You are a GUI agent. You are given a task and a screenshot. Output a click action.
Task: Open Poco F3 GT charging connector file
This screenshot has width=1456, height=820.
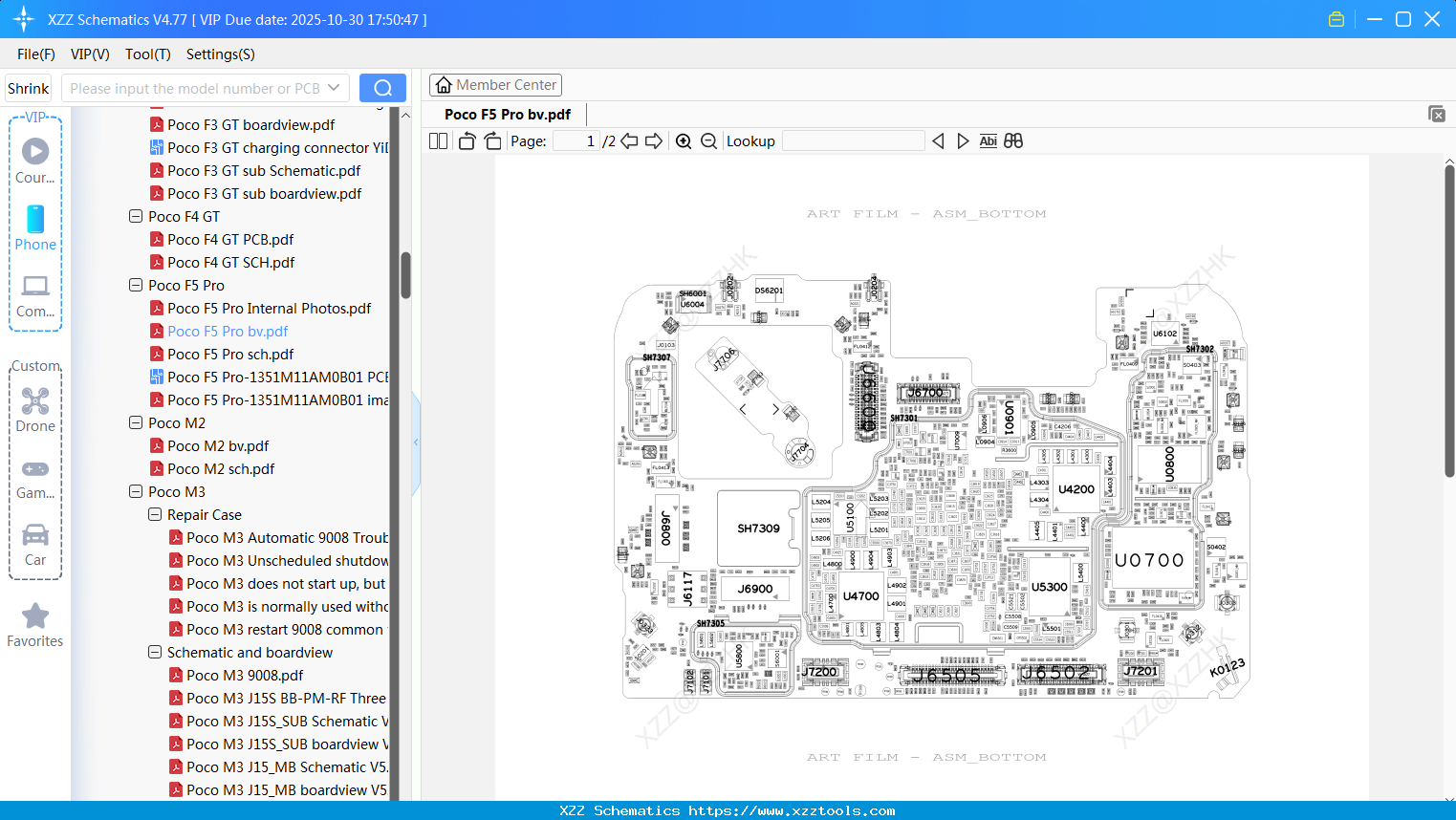pyautogui.click(x=269, y=148)
